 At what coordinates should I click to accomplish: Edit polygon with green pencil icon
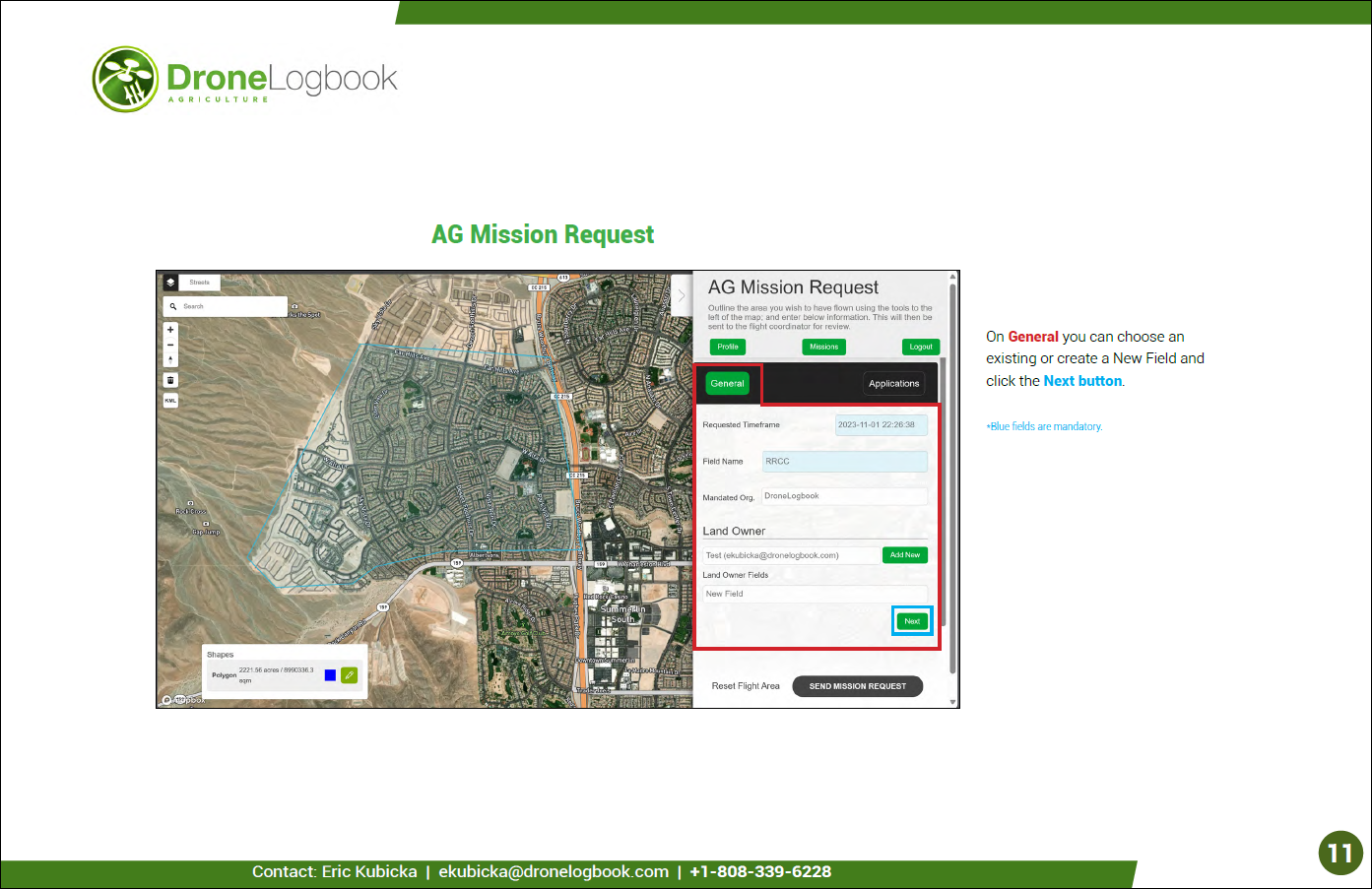[x=349, y=675]
